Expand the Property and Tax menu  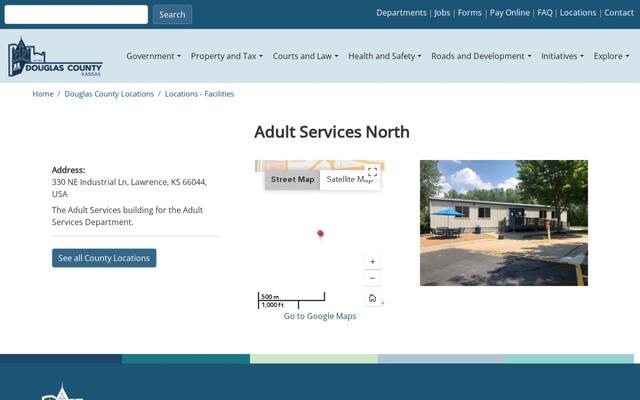coord(227,56)
